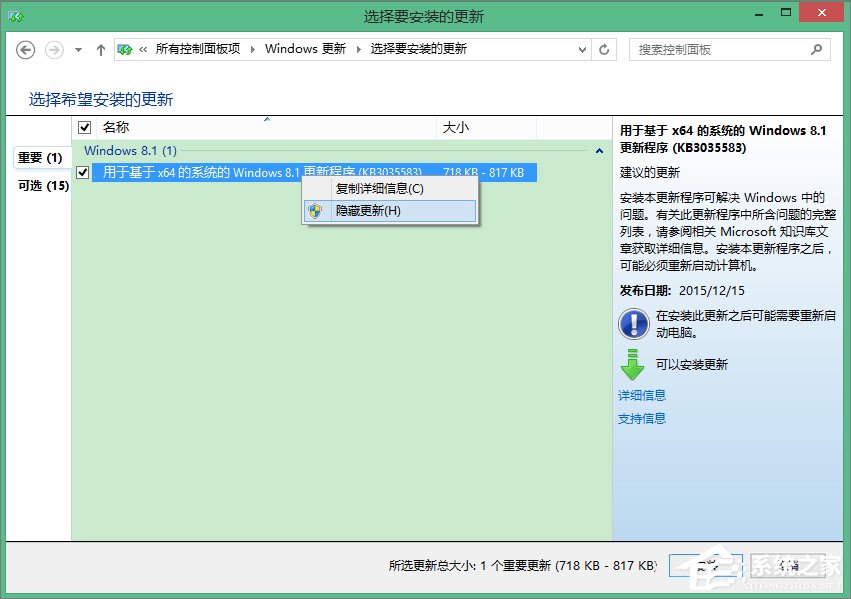The height and width of the screenshot is (599, 851).
Task: Refresh the page with the refresh icon
Action: pos(604,49)
